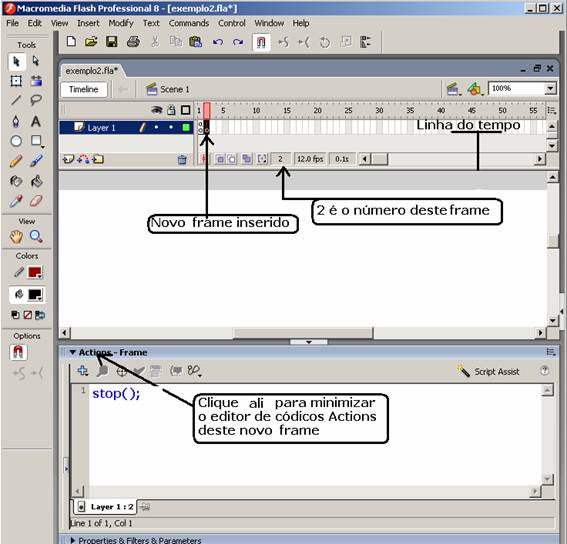567x544 pixels.
Task: Select the Subselection tool
Action: (36, 61)
